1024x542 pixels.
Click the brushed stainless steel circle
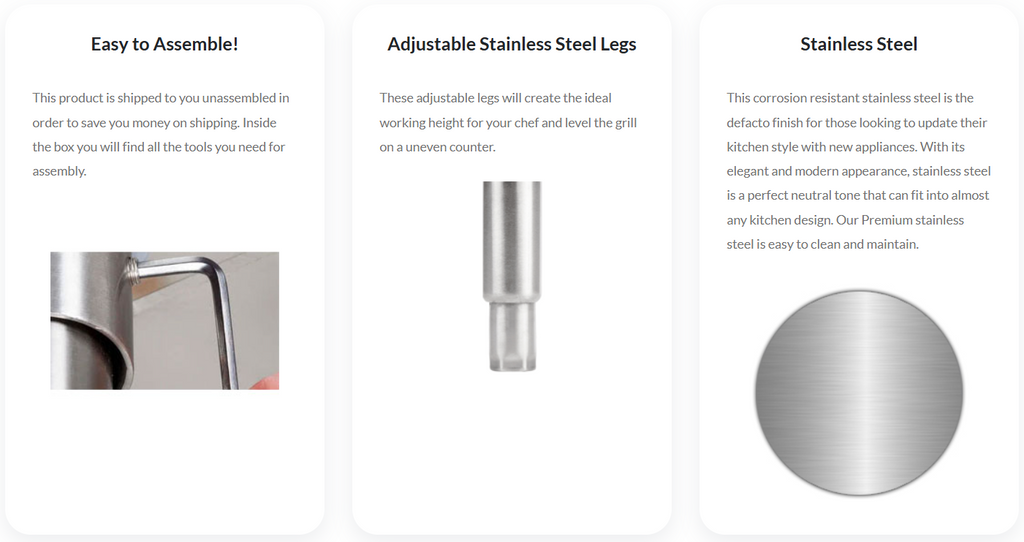coord(858,392)
